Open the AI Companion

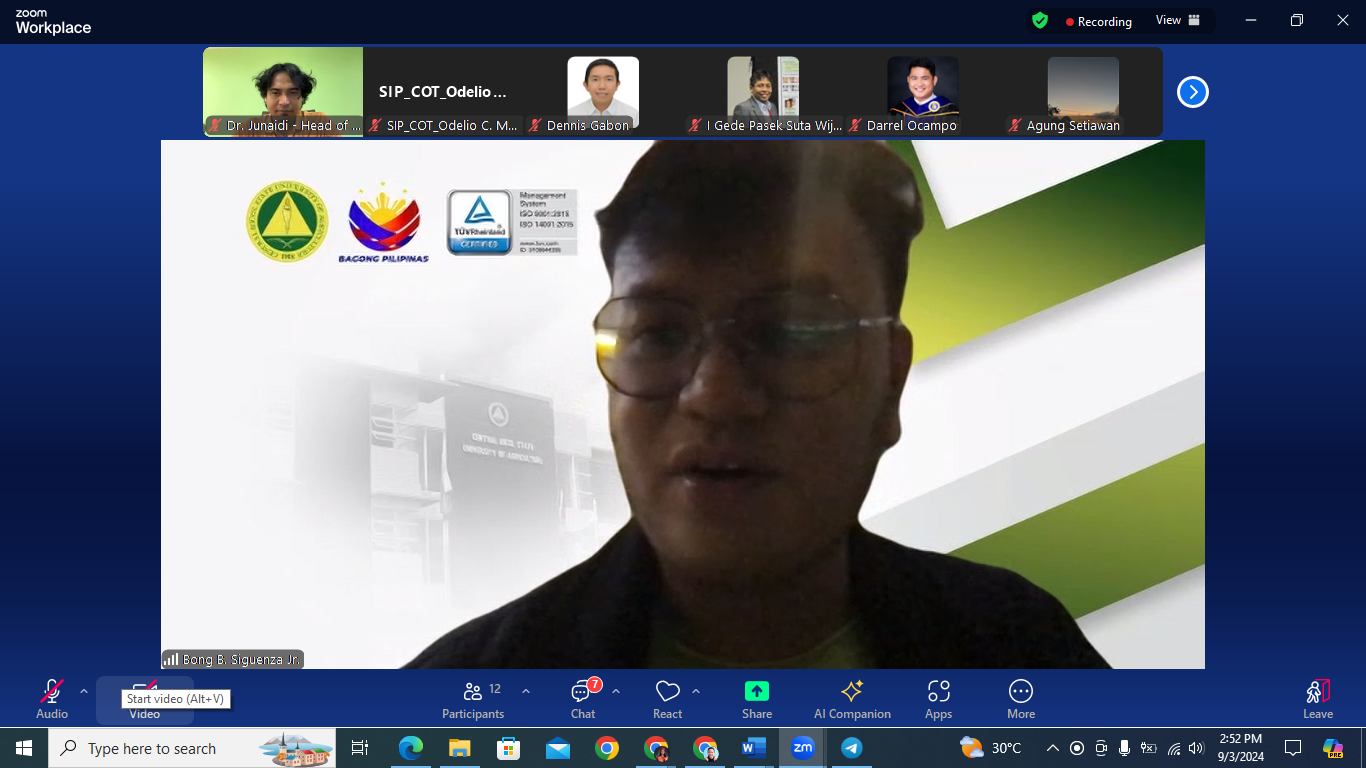click(852, 699)
